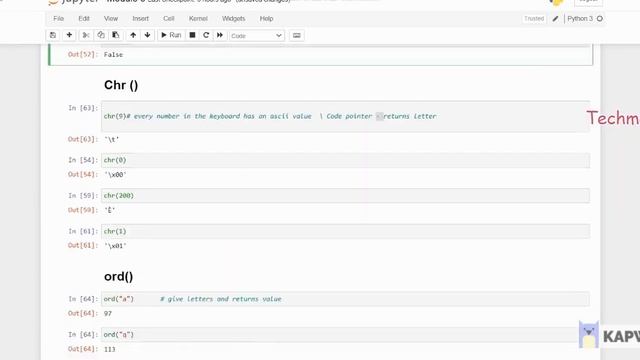Click the Trusted notebook indicator
Viewport: 640px width, 360px height.
(x=534, y=19)
